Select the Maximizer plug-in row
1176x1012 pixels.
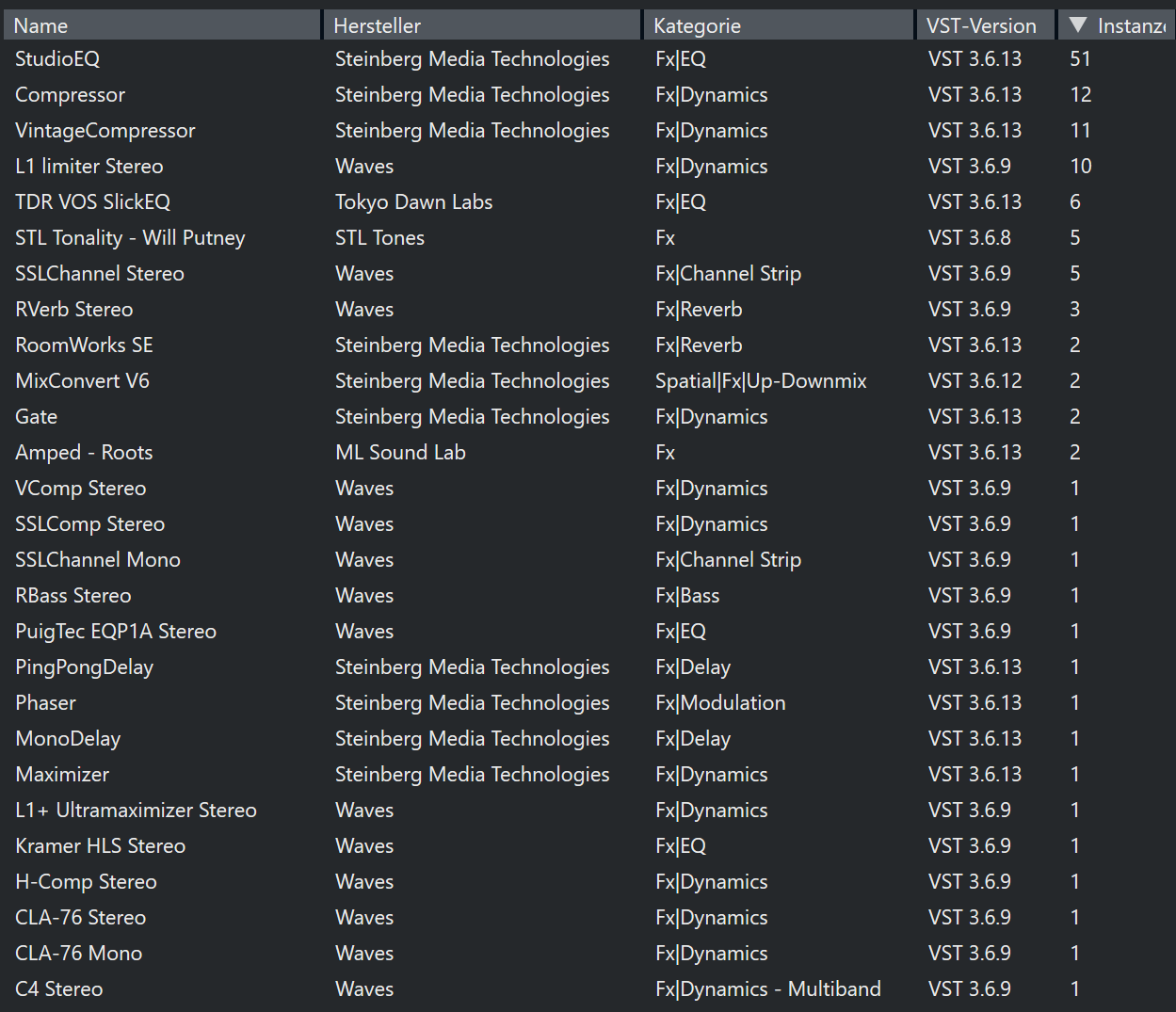[62, 775]
